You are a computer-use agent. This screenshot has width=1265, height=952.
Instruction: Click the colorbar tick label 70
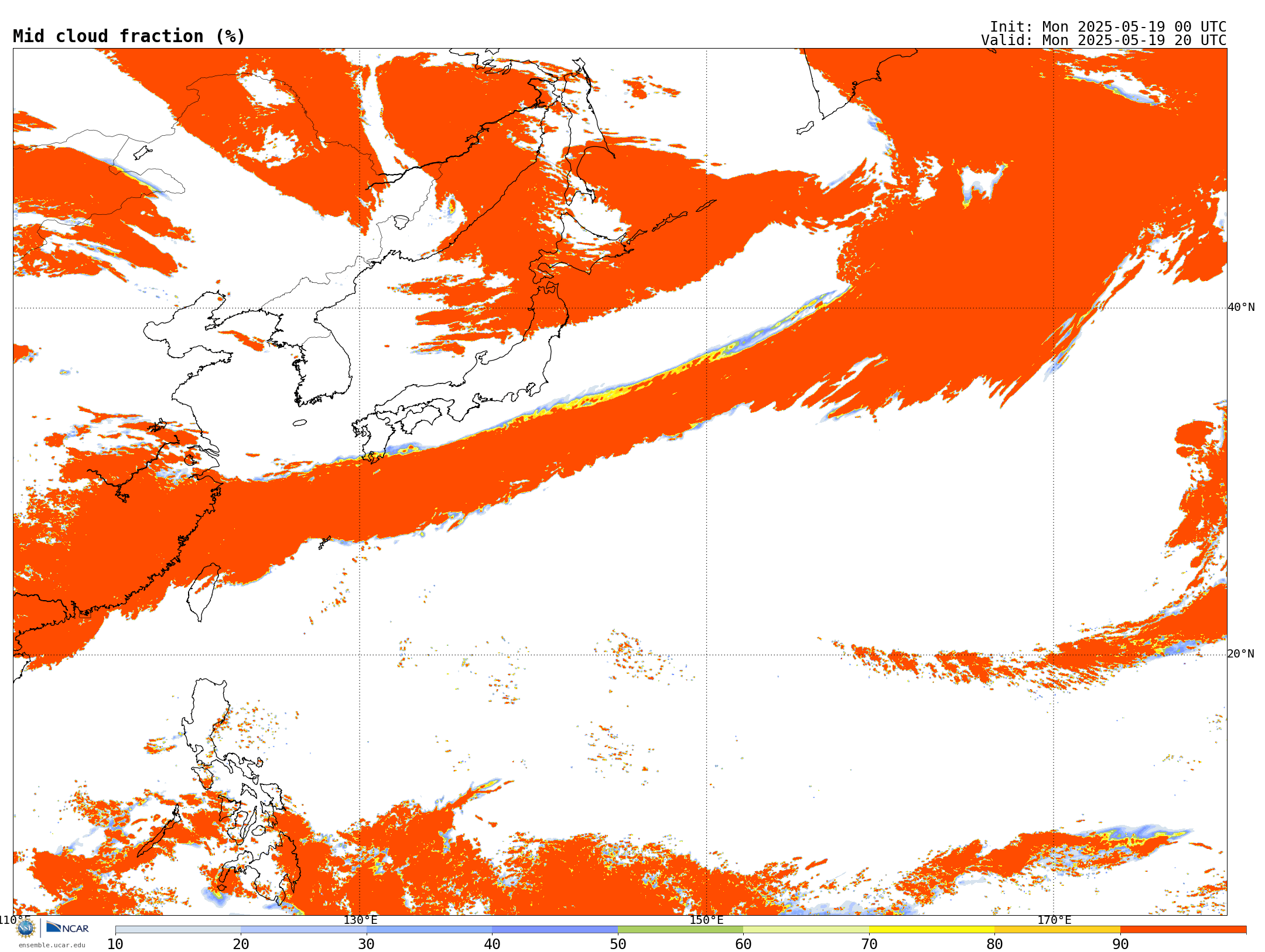coord(869,944)
